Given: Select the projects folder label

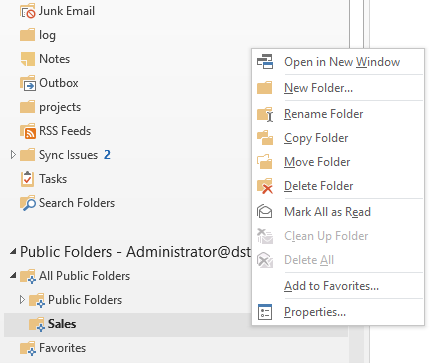Looking at the screenshot, I should 60,107.
